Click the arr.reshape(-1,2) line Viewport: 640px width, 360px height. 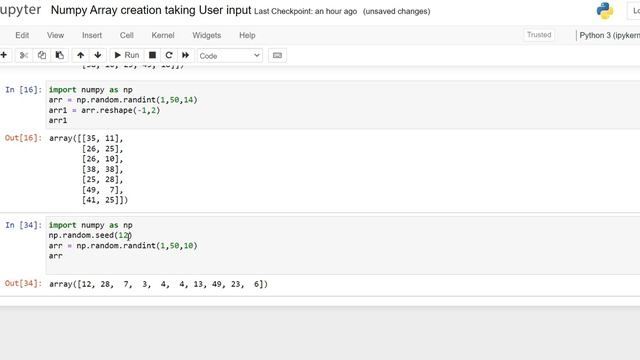[104, 110]
